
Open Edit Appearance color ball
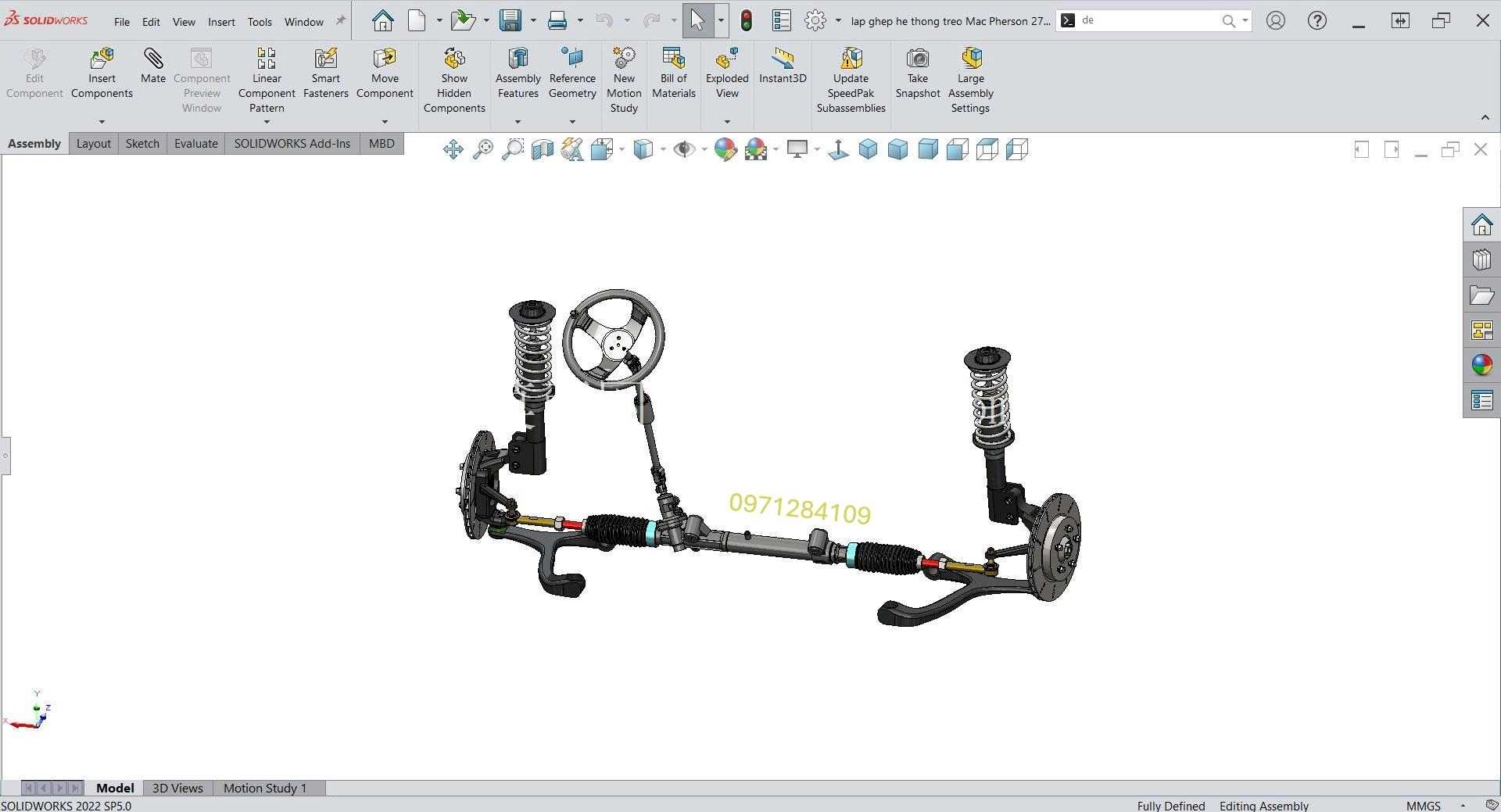pyautogui.click(x=725, y=149)
